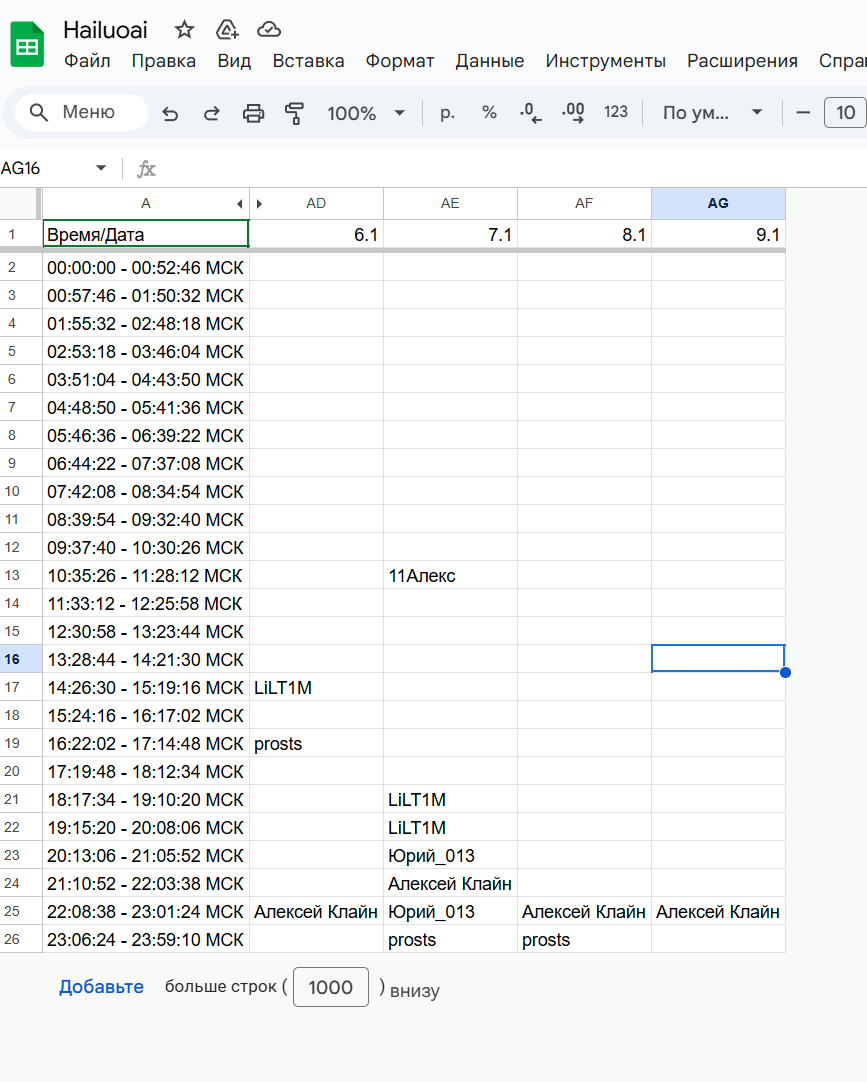The width and height of the screenshot is (867, 1082).
Task: Print the spreadsheet
Action: click(253, 113)
